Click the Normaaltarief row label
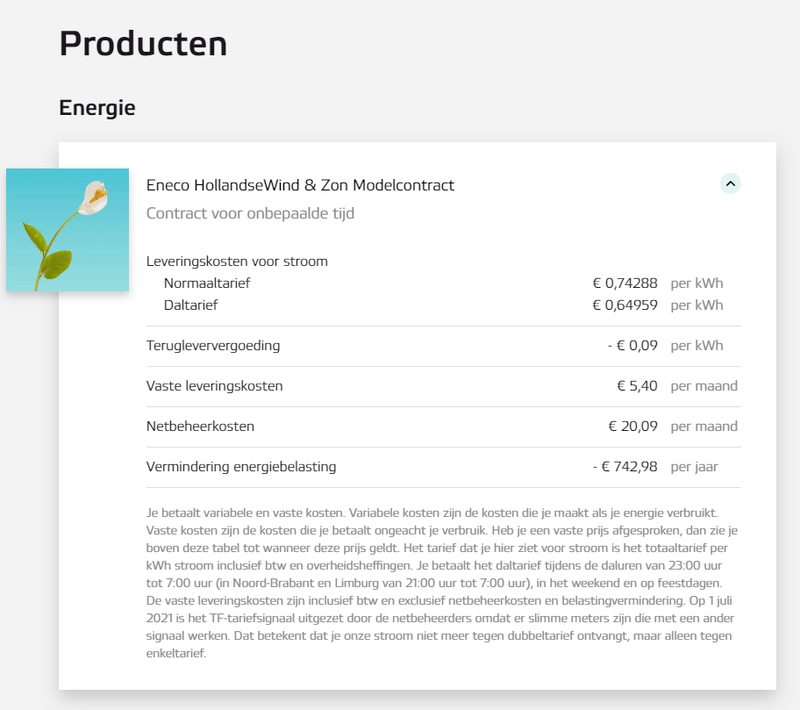 tap(206, 283)
